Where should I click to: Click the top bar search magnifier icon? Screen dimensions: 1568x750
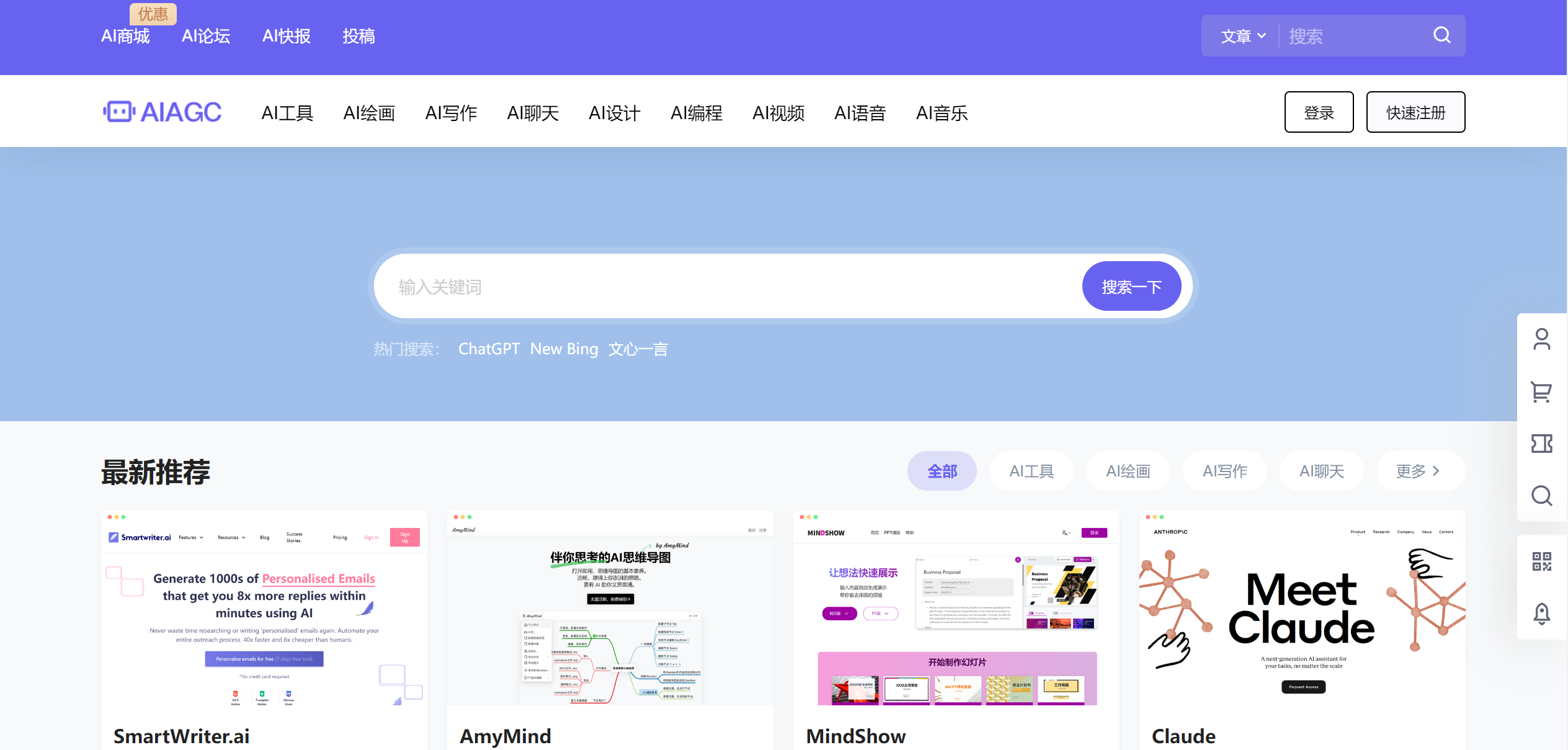tap(1441, 35)
